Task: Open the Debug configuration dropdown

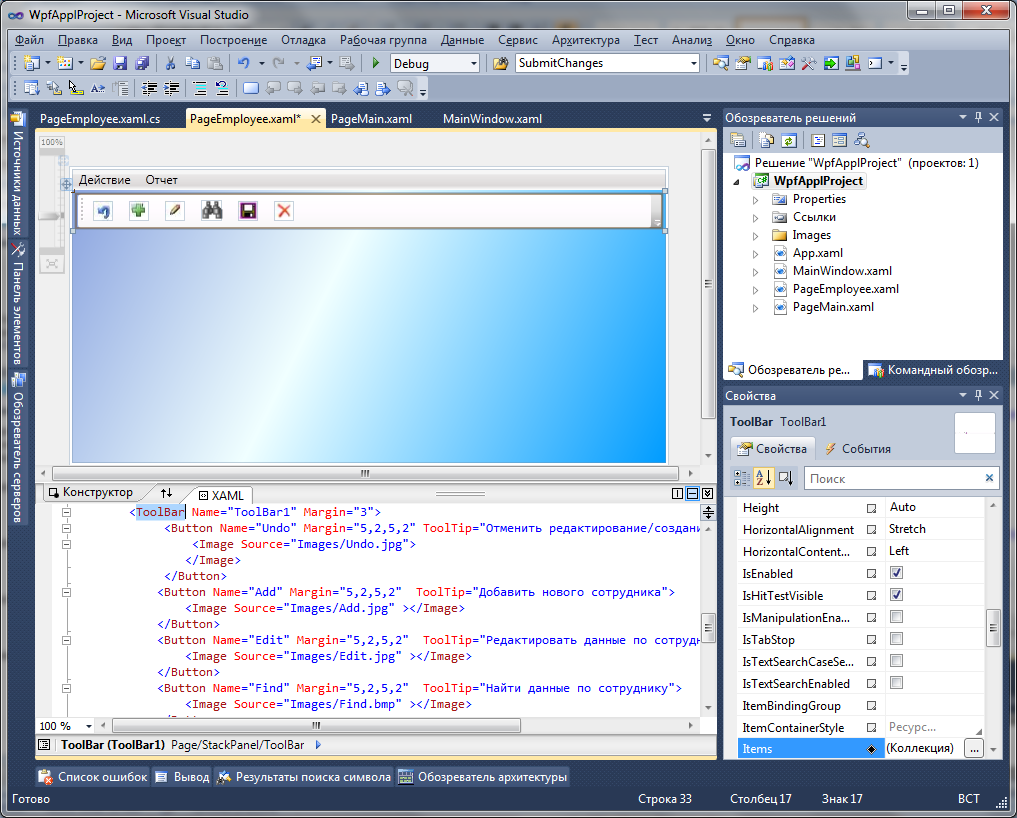Action: point(473,64)
